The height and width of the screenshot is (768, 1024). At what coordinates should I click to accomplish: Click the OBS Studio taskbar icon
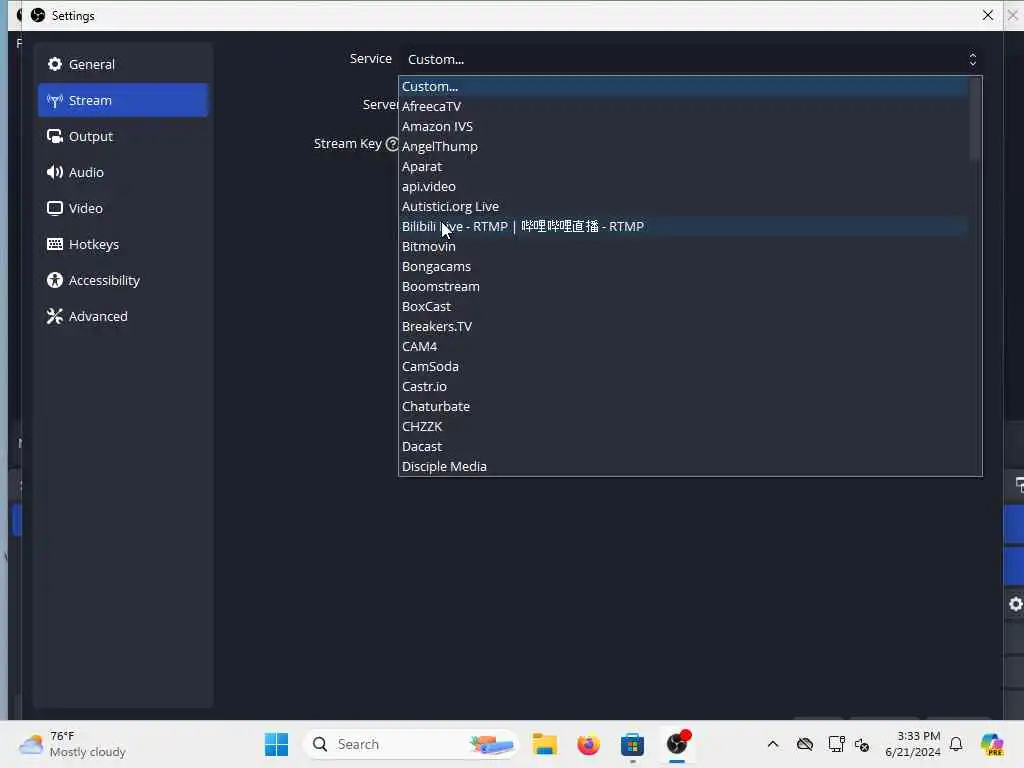click(677, 744)
